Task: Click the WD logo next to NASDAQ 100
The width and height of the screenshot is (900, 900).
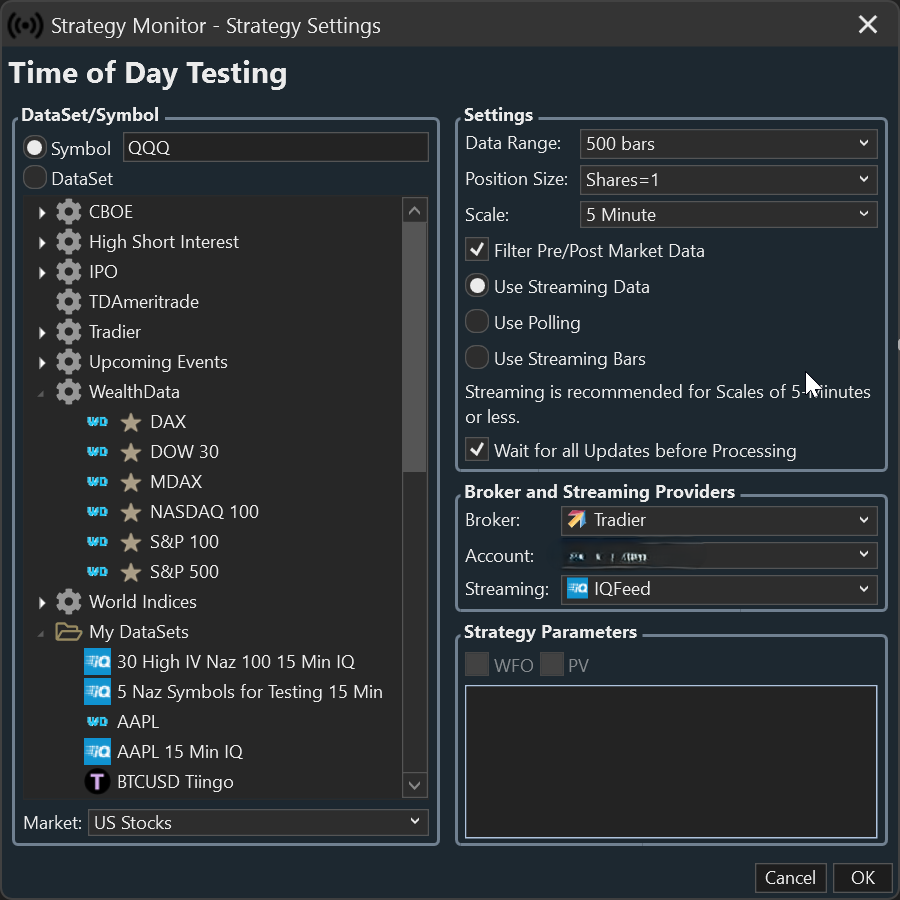Action: 98,511
